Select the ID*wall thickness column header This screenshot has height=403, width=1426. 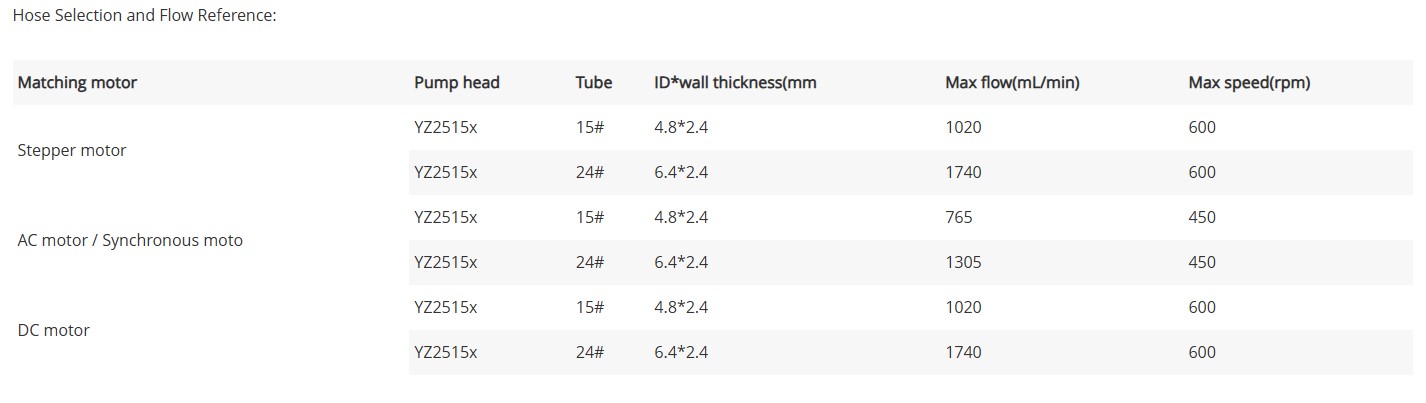click(735, 83)
